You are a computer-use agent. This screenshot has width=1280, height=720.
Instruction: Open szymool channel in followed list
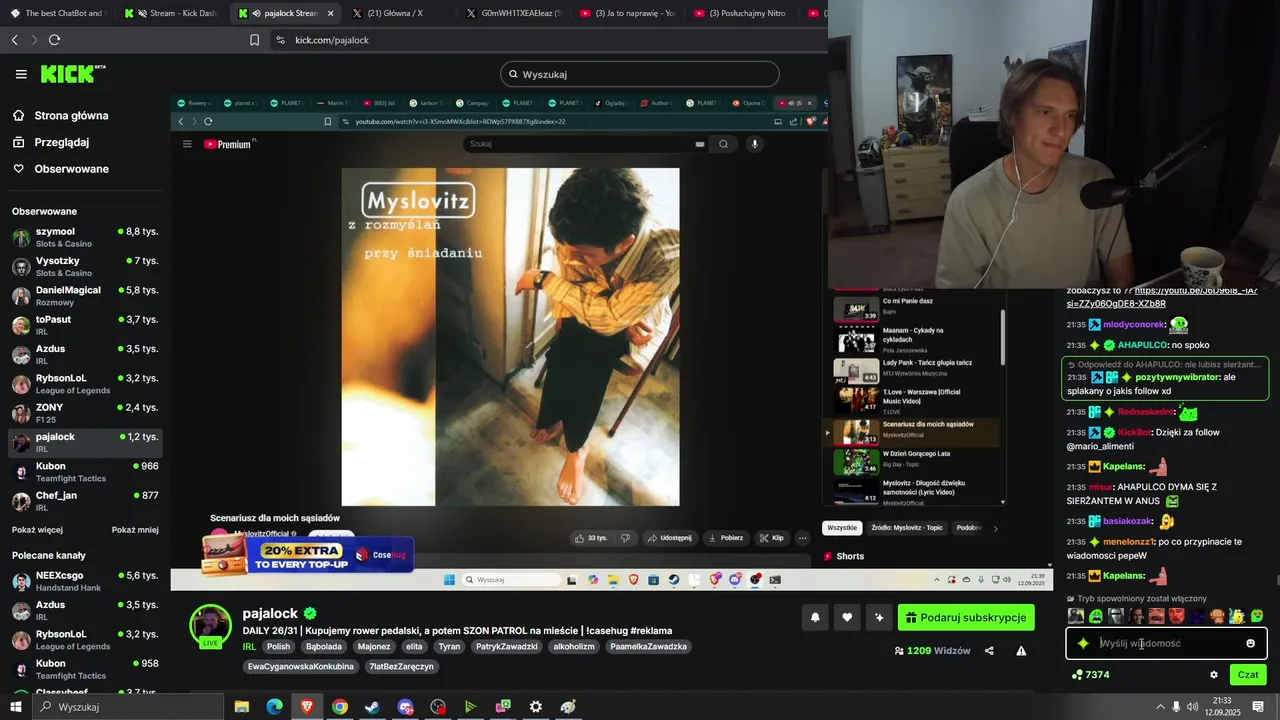(x=85, y=237)
